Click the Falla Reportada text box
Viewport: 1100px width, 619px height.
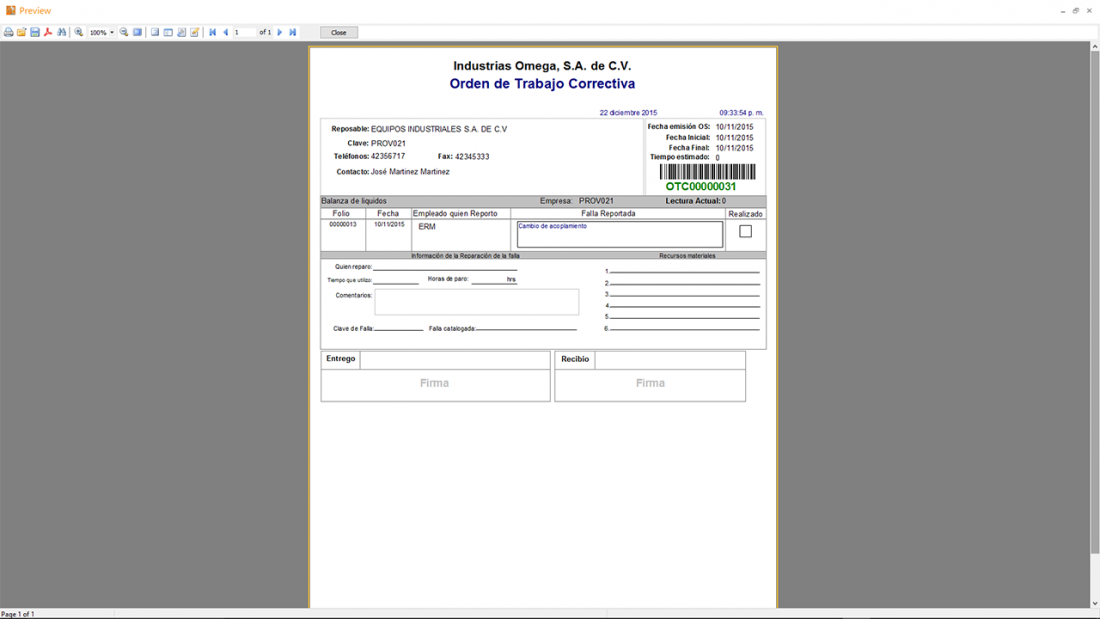coord(619,235)
